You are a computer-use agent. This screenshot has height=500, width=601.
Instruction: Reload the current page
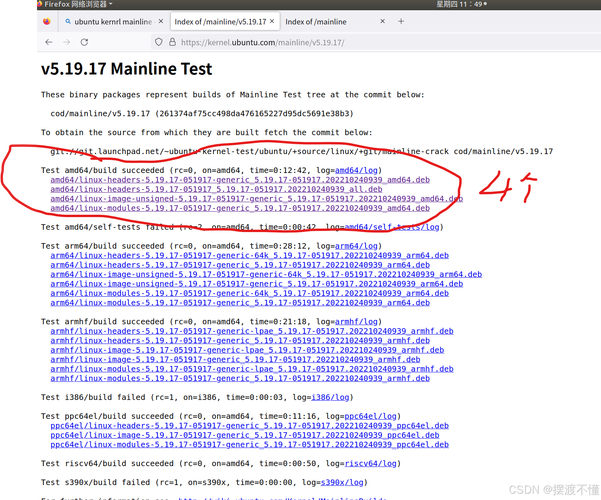(x=85, y=42)
